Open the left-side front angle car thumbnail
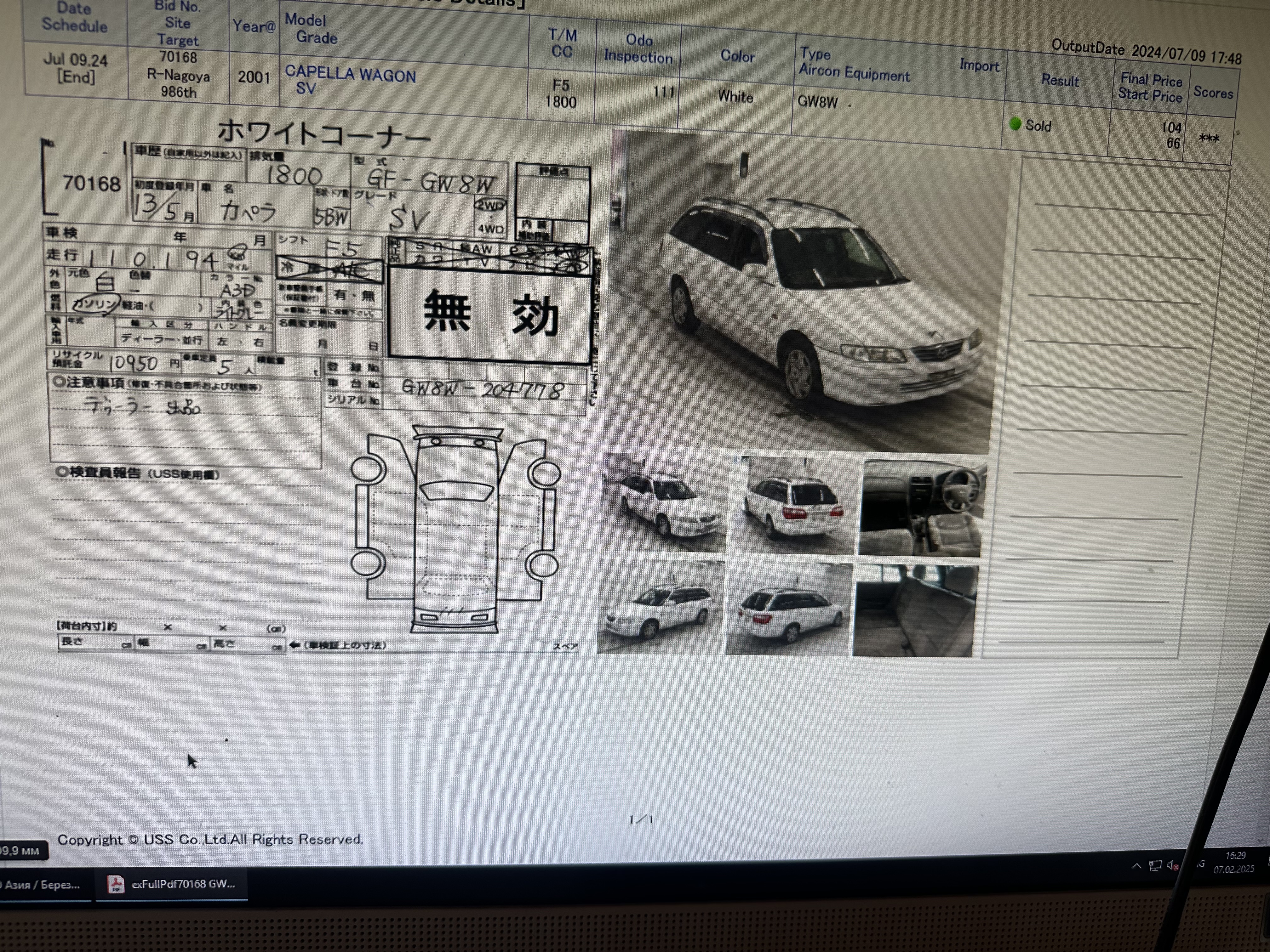 click(x=660, y=607)
